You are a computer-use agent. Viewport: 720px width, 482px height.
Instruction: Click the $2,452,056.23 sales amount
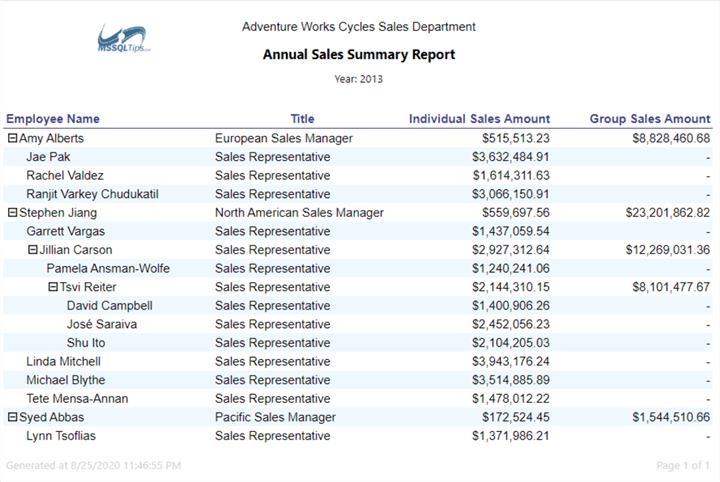pyautogui.click(x=511, y=324)
